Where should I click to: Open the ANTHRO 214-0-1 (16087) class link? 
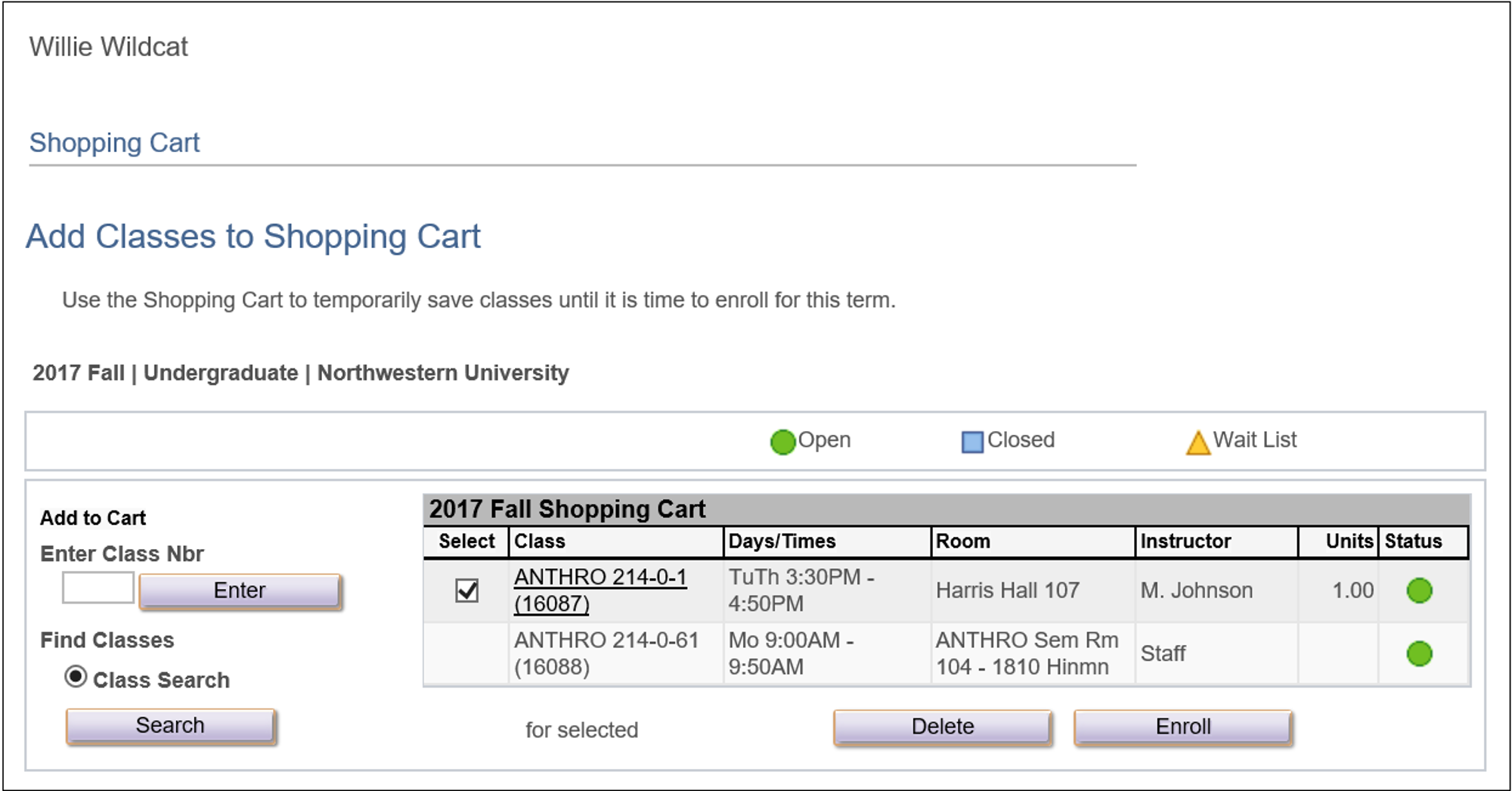tap(600, 590)
